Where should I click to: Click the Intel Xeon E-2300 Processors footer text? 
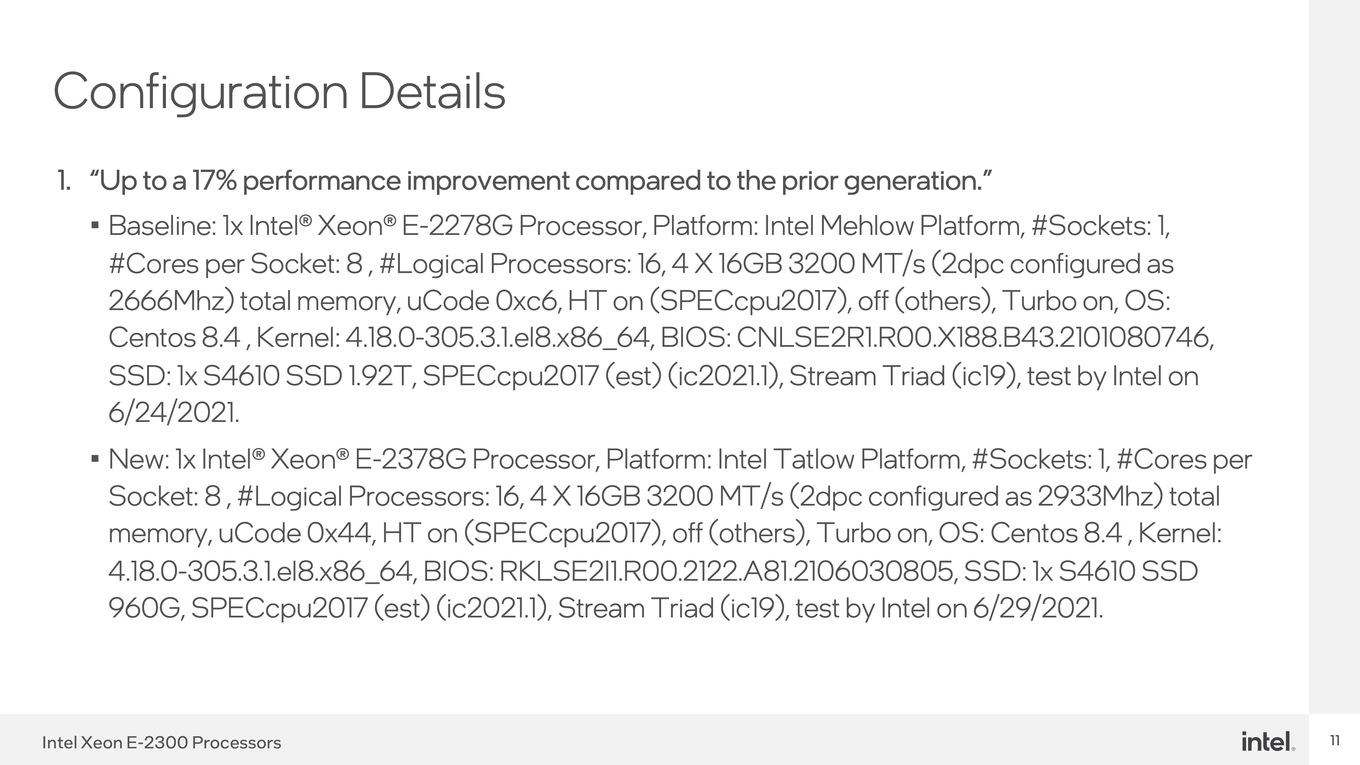pyautogui.click(x=161, y=743)
